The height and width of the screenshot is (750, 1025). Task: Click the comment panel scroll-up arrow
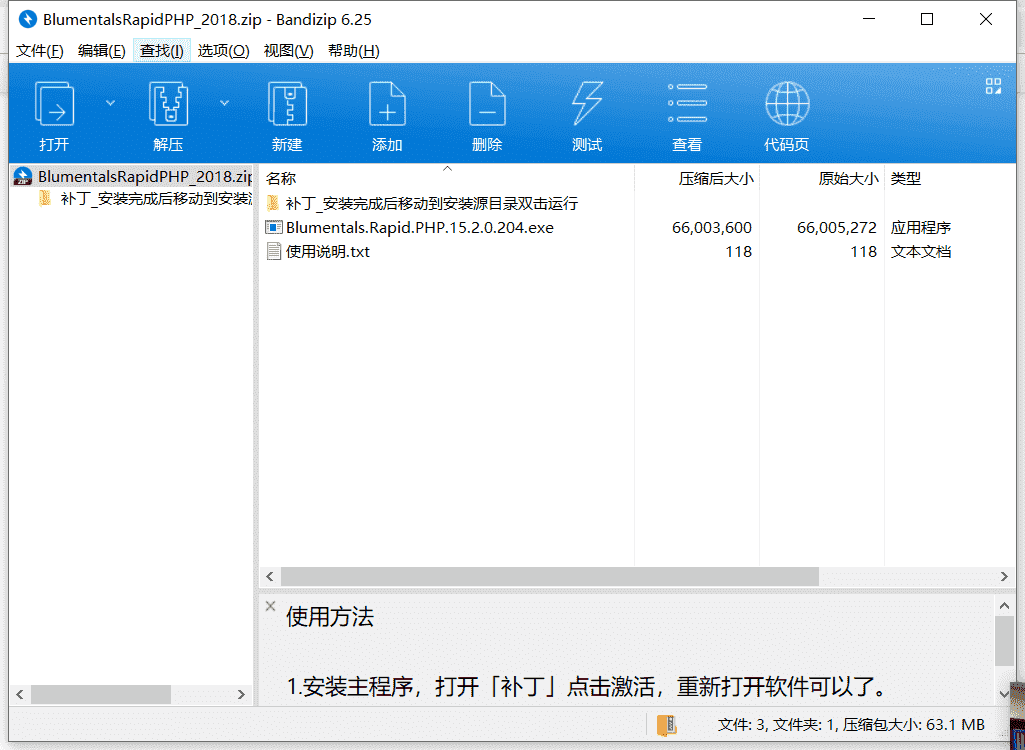pyautogui.click(x=1004, y=606)
